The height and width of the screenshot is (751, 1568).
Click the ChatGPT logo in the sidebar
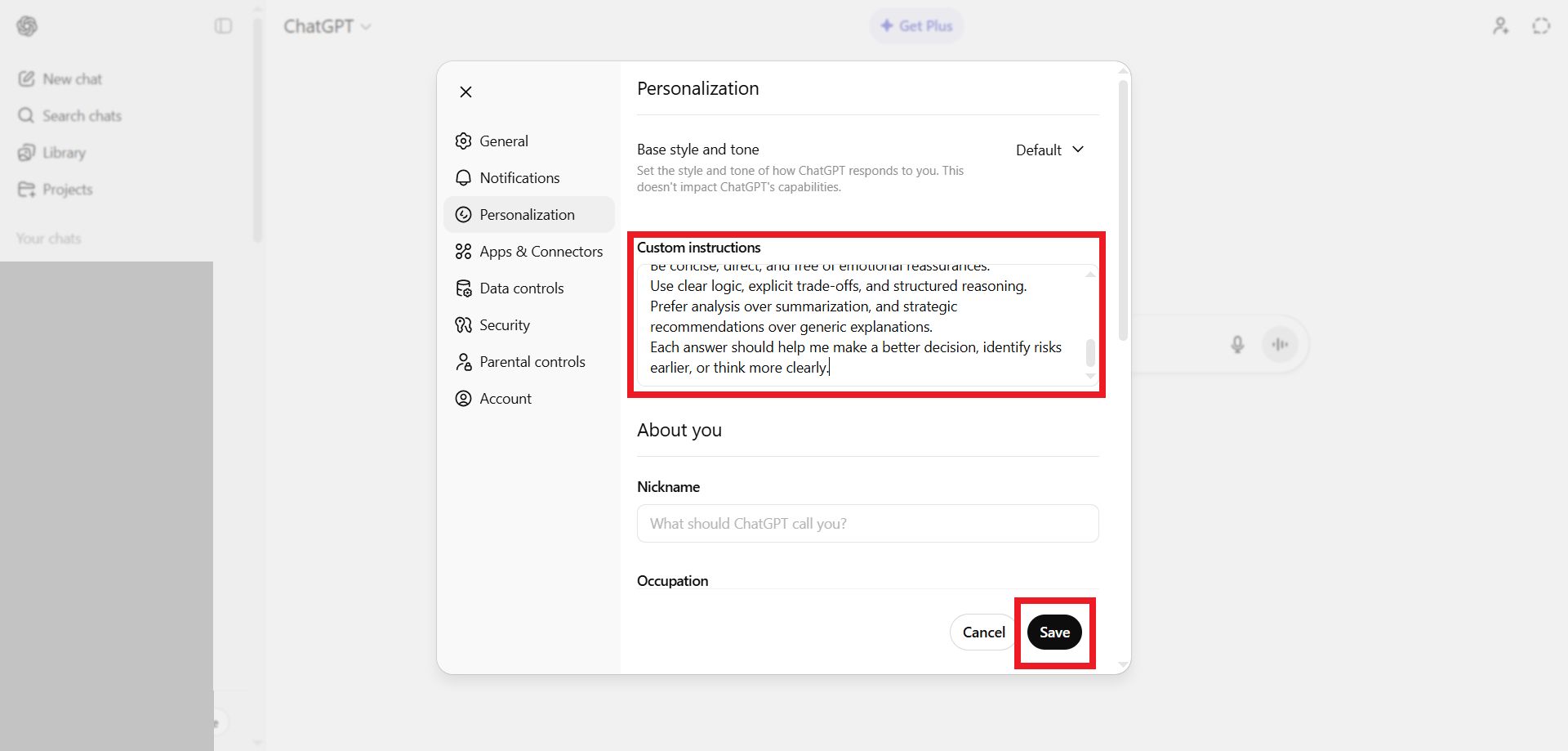27,26
